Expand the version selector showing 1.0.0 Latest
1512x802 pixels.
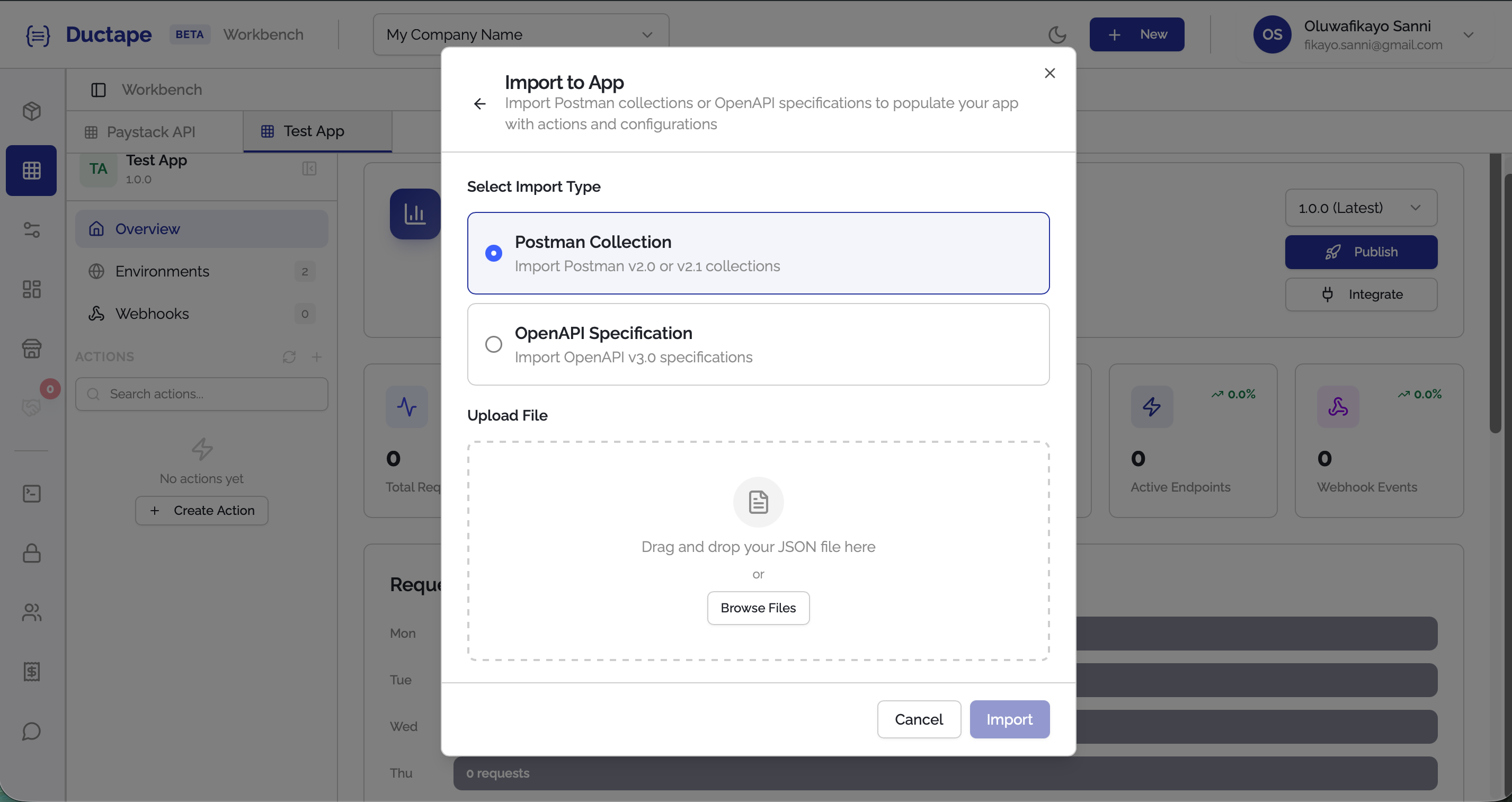pyautogui.click(x=1360, y=208)
